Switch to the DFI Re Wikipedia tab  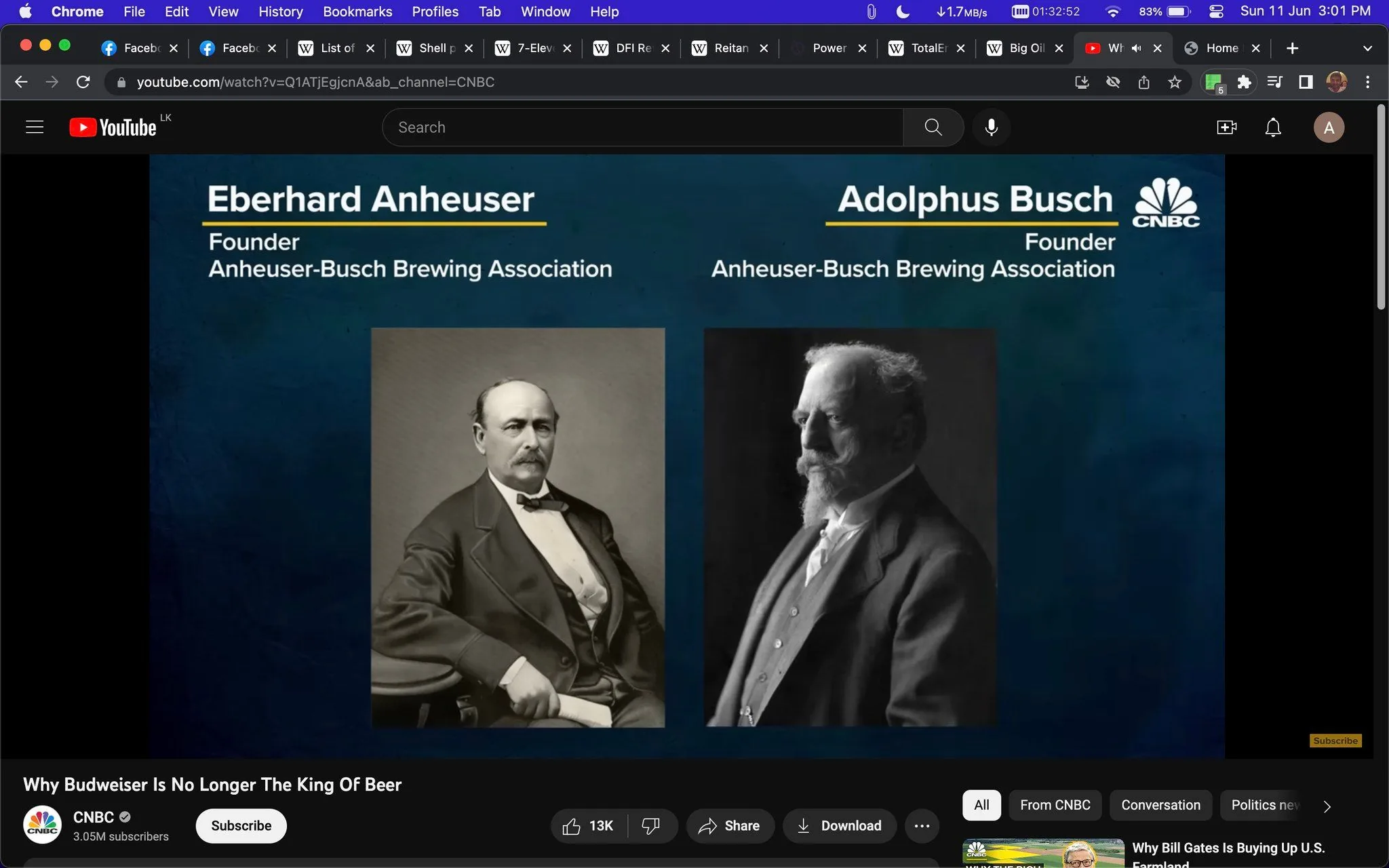[630, 47]
